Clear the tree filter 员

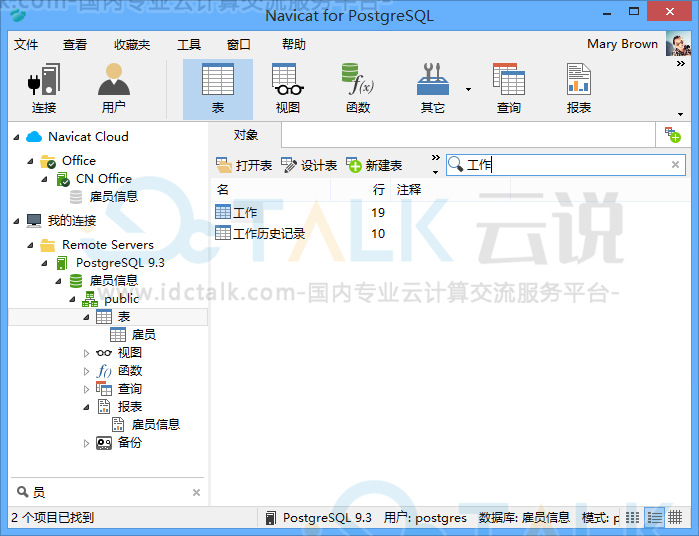point(196,492)
